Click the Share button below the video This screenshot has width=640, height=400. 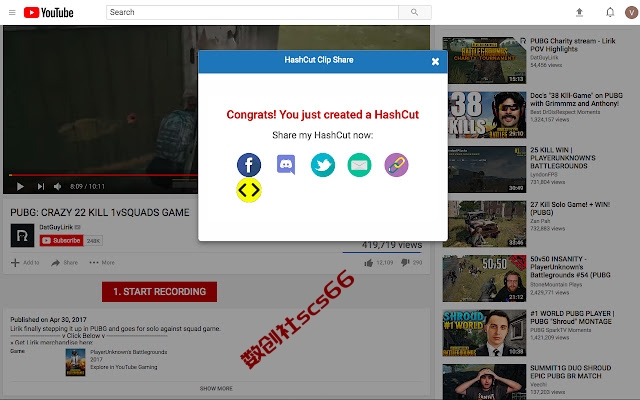point(64,262)
